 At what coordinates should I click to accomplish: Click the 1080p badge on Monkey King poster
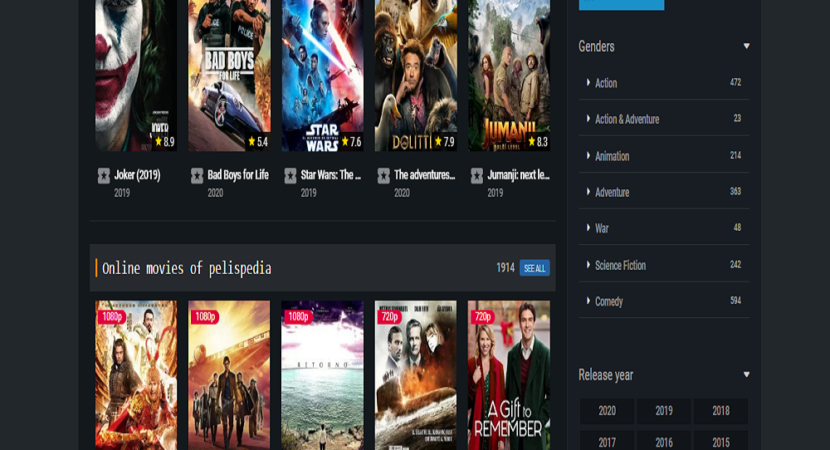click(x=112, y=317)
